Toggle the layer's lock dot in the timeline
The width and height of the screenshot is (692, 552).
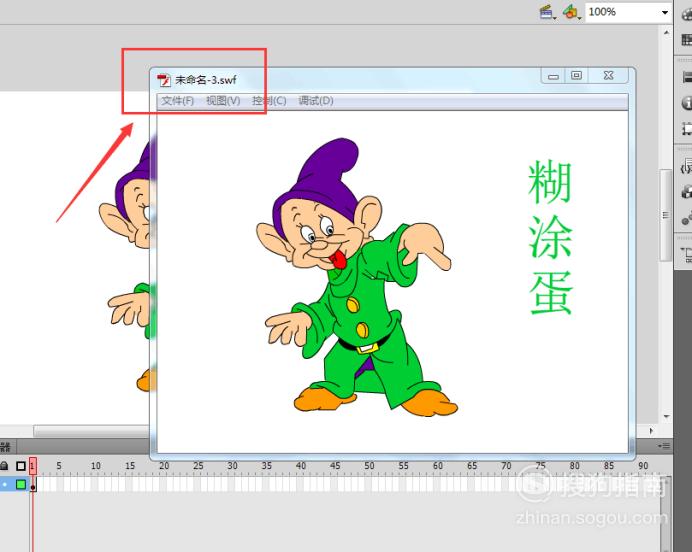(5, 484)
